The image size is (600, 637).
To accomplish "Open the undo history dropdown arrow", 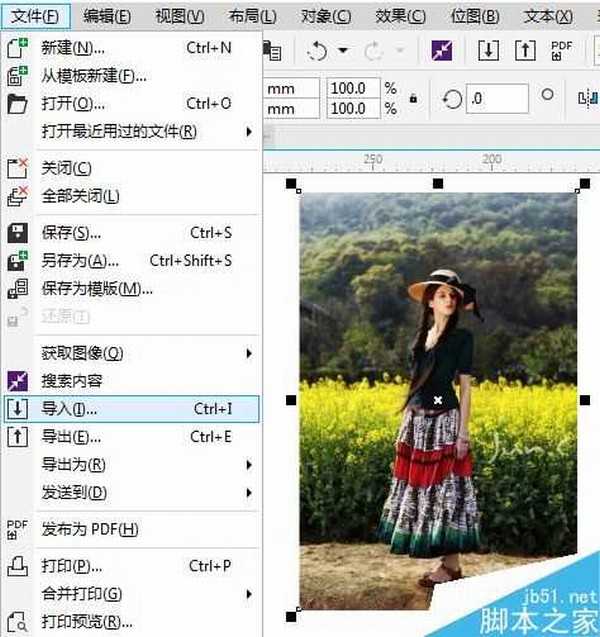I will pyautogui.click(x=343, y=51).
